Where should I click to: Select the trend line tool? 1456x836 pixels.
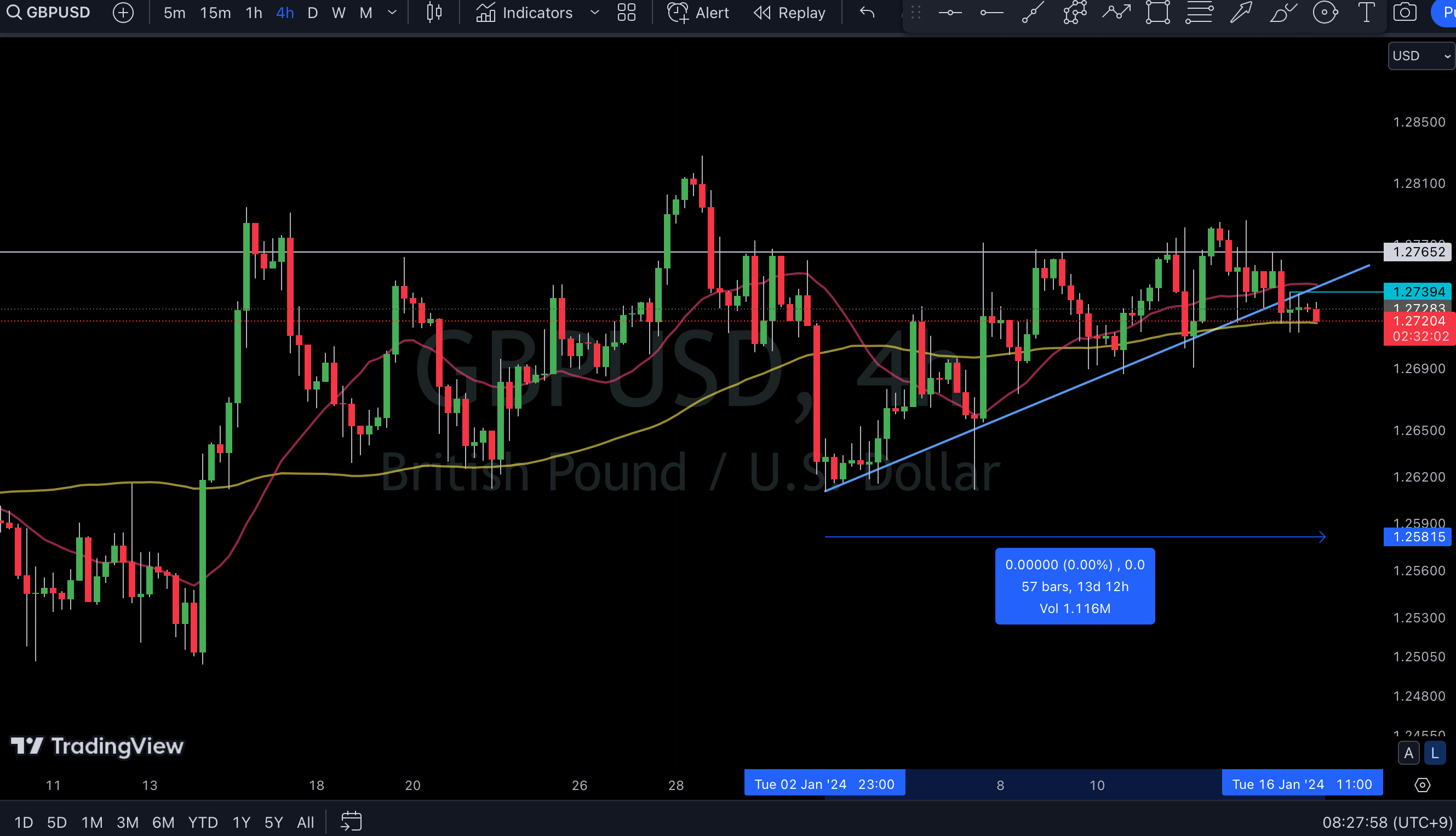pyautogui.click(x=1033, y=13)
